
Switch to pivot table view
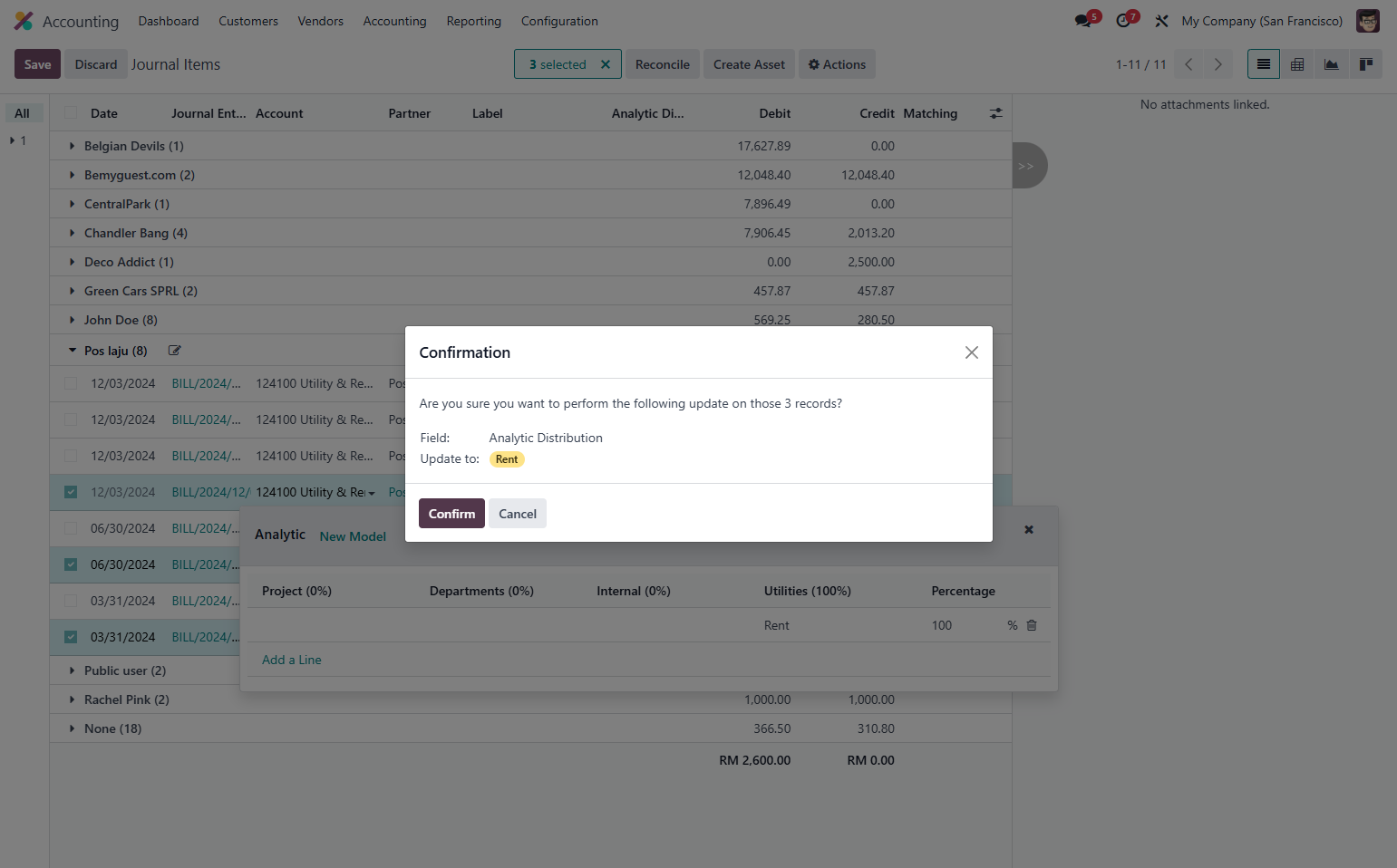pos(1297,64)
